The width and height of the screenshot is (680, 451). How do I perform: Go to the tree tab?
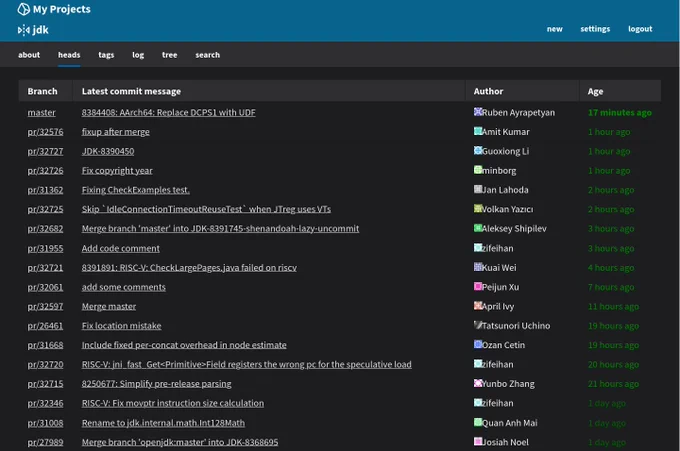click(x=170, y=55)
